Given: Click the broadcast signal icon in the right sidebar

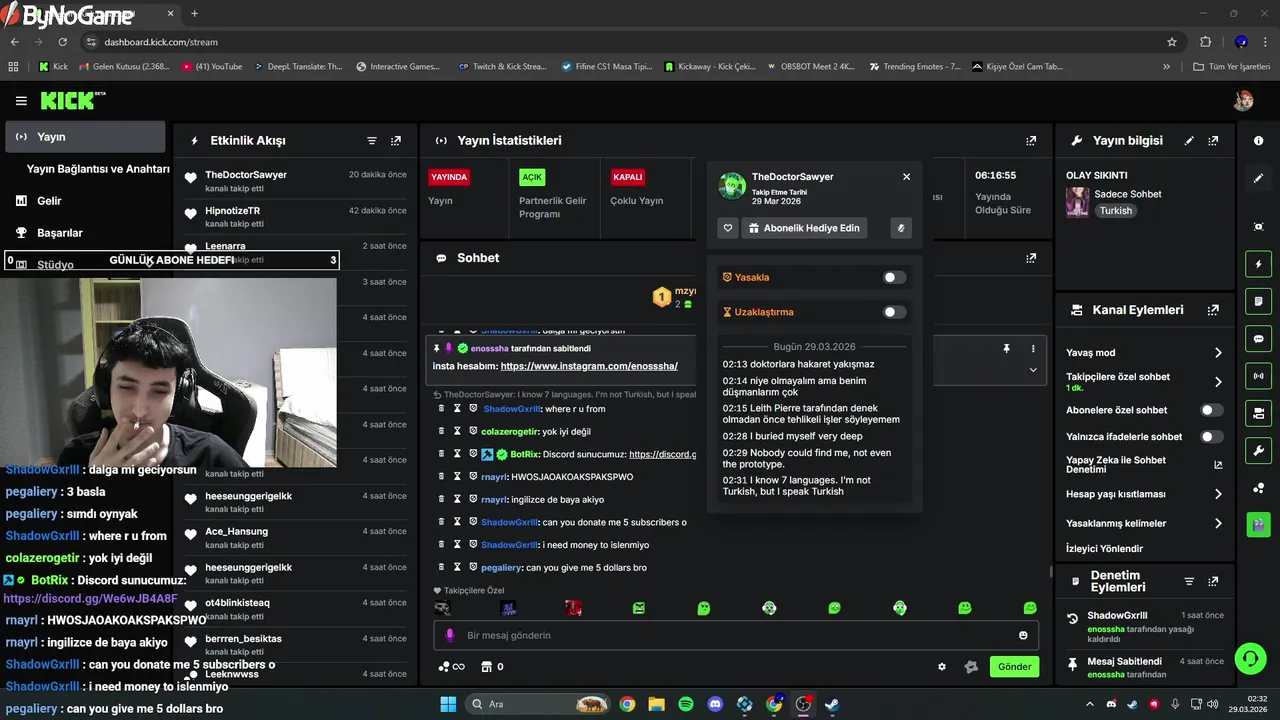Looking at the screenshot, I should click(x=1258, y=376).
